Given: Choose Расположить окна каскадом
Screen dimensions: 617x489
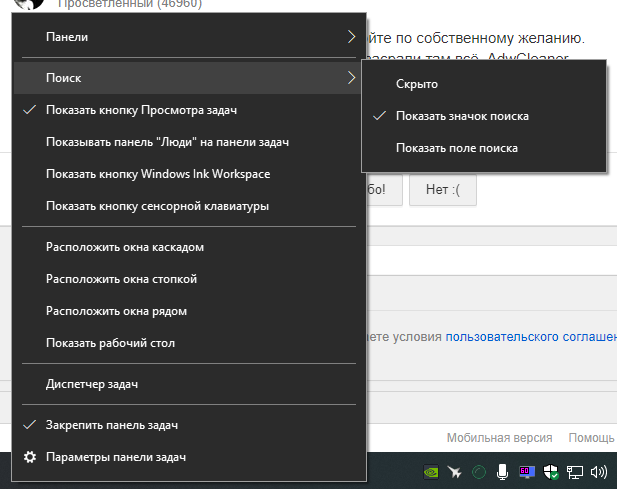Looking at the screenshot, I should point(189,247).
